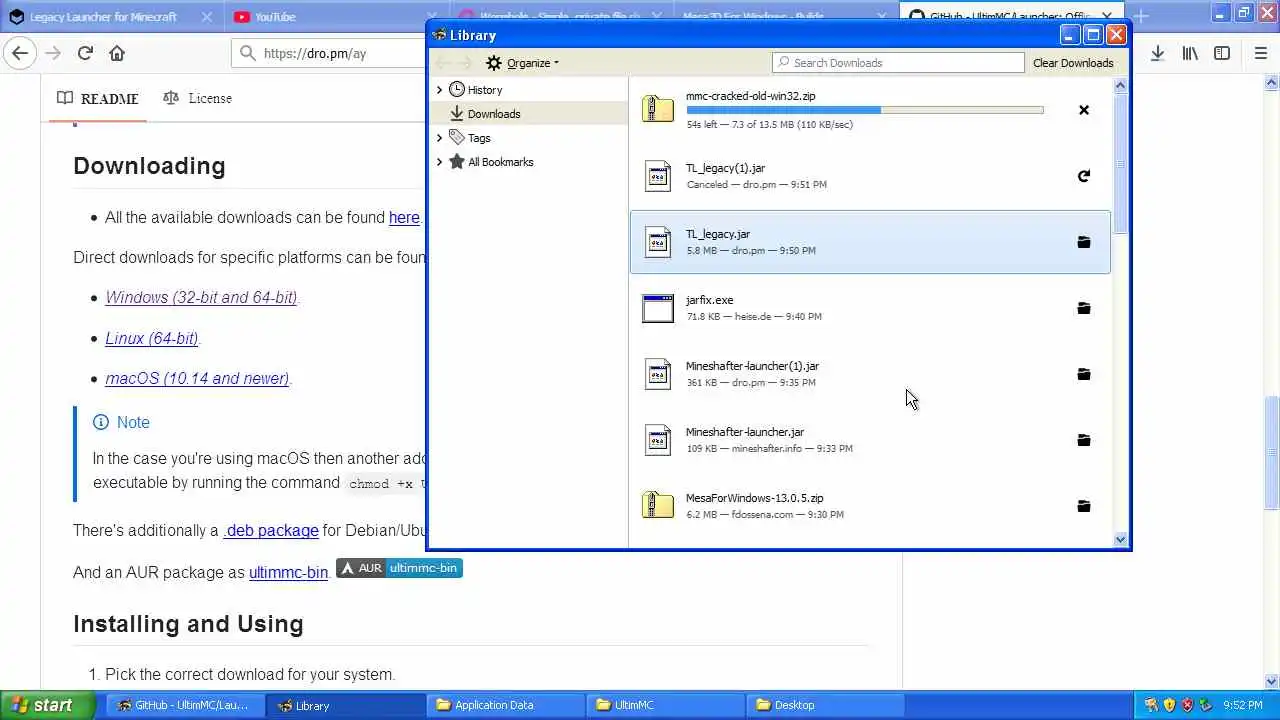Cancel the mmc-cracked-old-win32.zip download
The image size is (1280, 720).
click(x=1084, y=110)
